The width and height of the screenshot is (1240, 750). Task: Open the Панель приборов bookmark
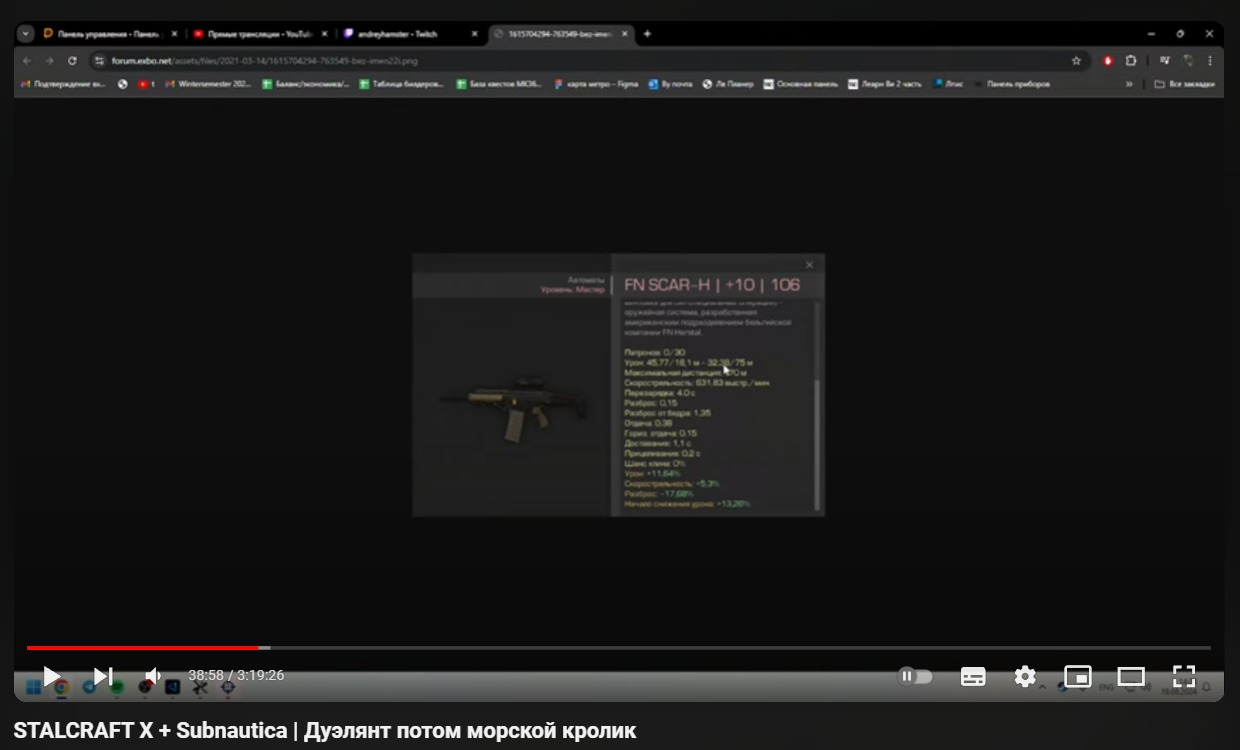coord(1012,84)
